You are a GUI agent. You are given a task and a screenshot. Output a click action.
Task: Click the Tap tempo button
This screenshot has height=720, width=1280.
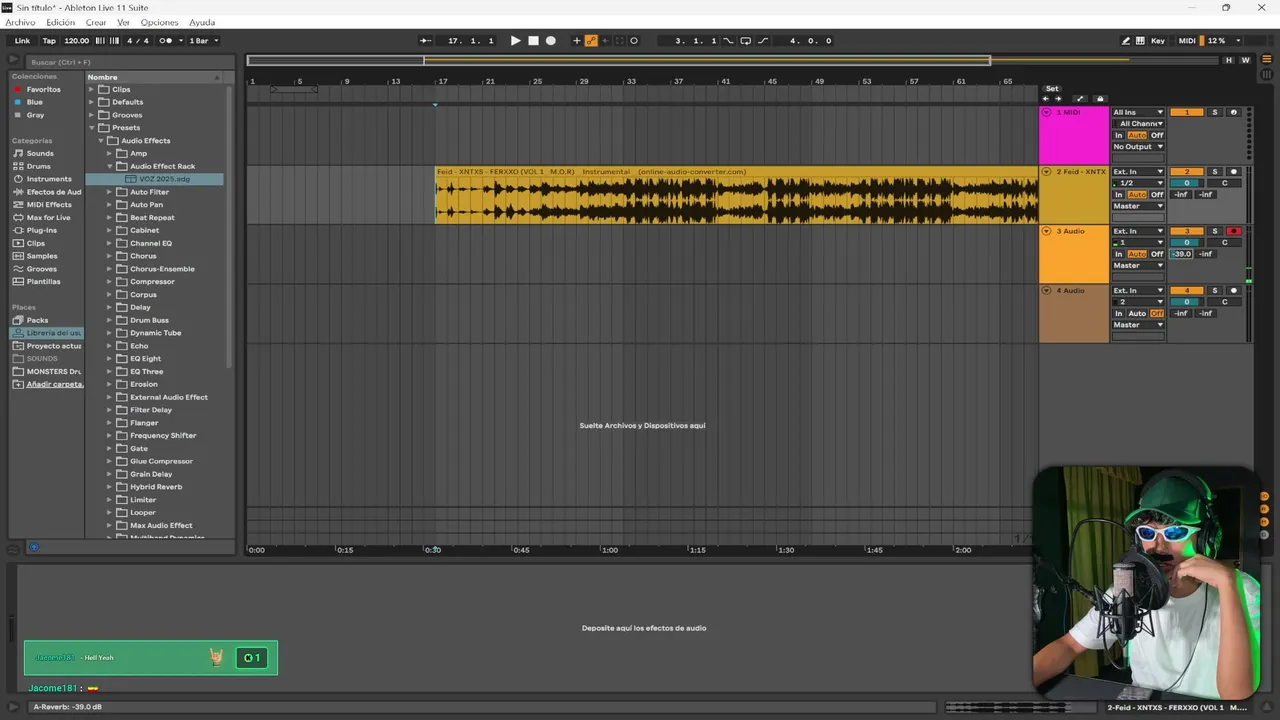click(49, 41)
